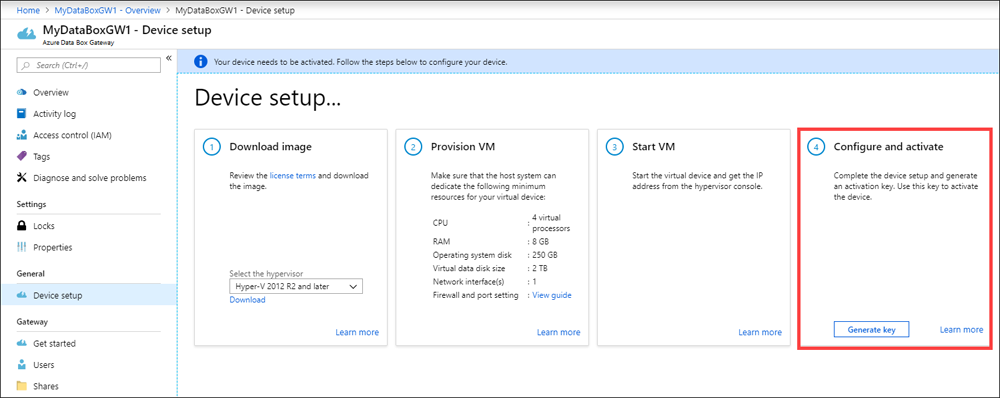This screenshot has height=398, width=1000.
Task: Click into the Search (Ctrl+/) field
Action: 89,65
